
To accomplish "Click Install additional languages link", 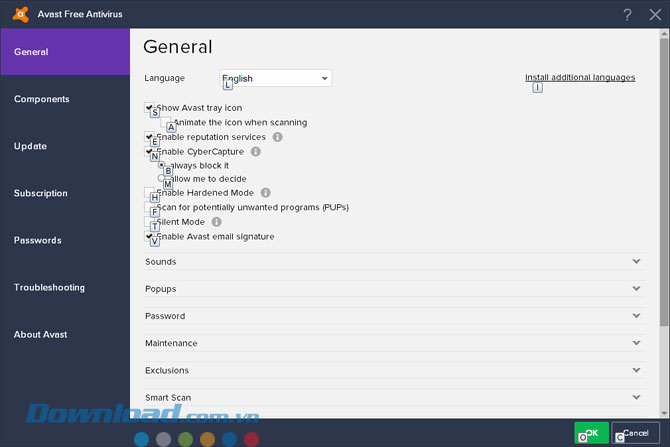I will (580, 77).
